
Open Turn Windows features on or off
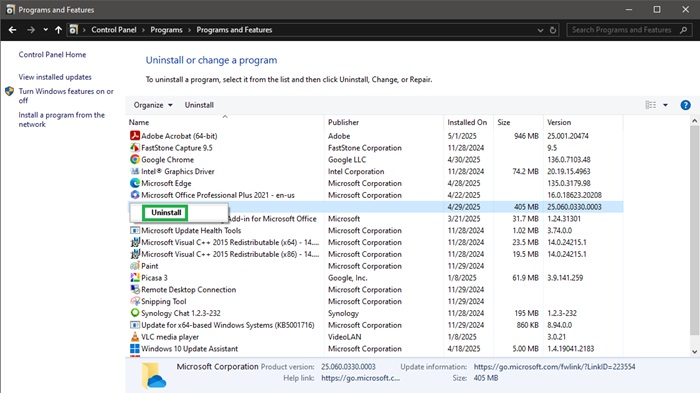click(x=66, y=96)
